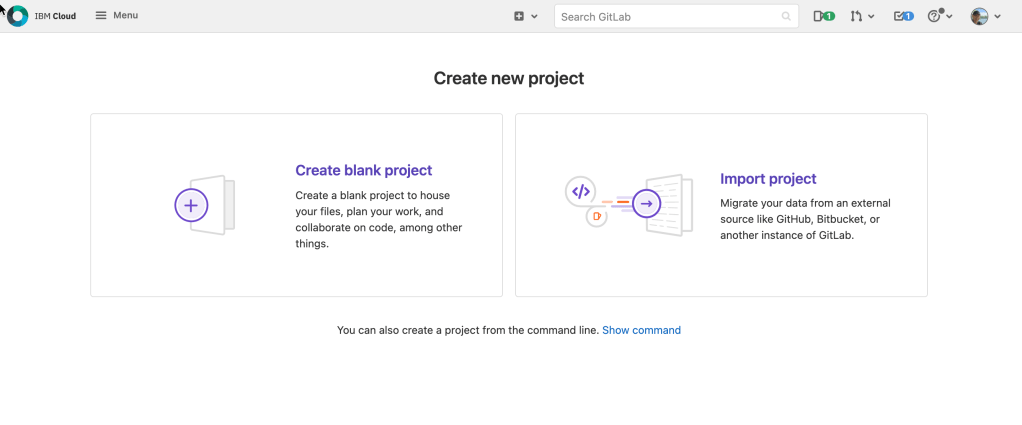Open the hamburger Menu

tap(117, 16)
